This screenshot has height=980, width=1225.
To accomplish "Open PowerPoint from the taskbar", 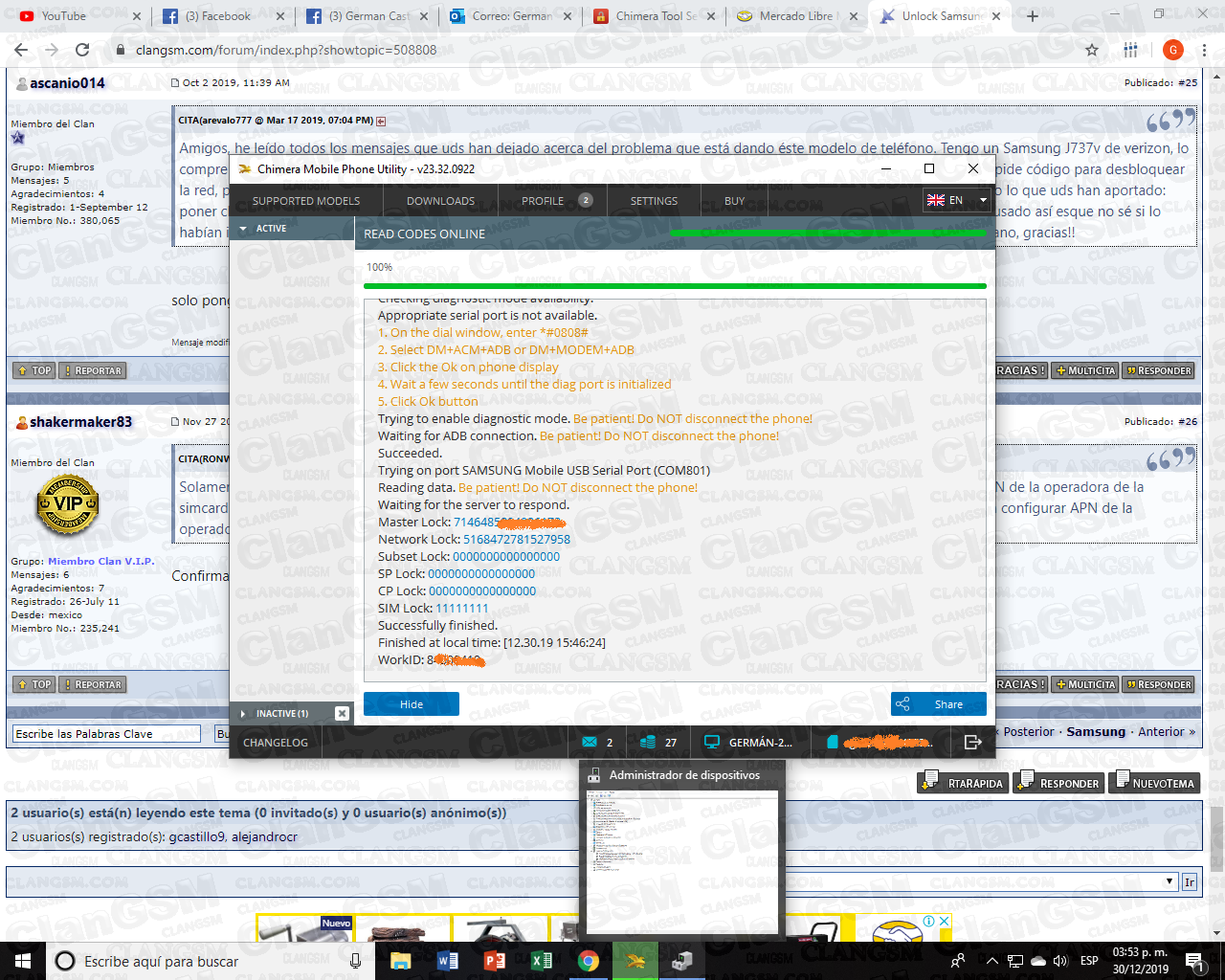I will click(x=495, y=961).
